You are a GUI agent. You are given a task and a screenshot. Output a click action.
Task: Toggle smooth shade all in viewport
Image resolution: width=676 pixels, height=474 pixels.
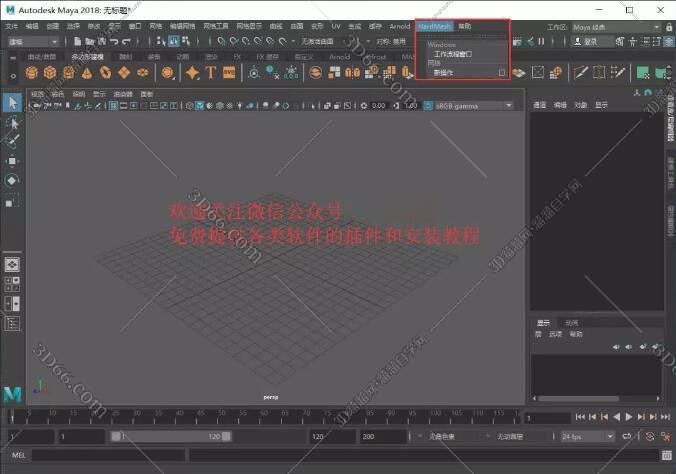point(200,106)
